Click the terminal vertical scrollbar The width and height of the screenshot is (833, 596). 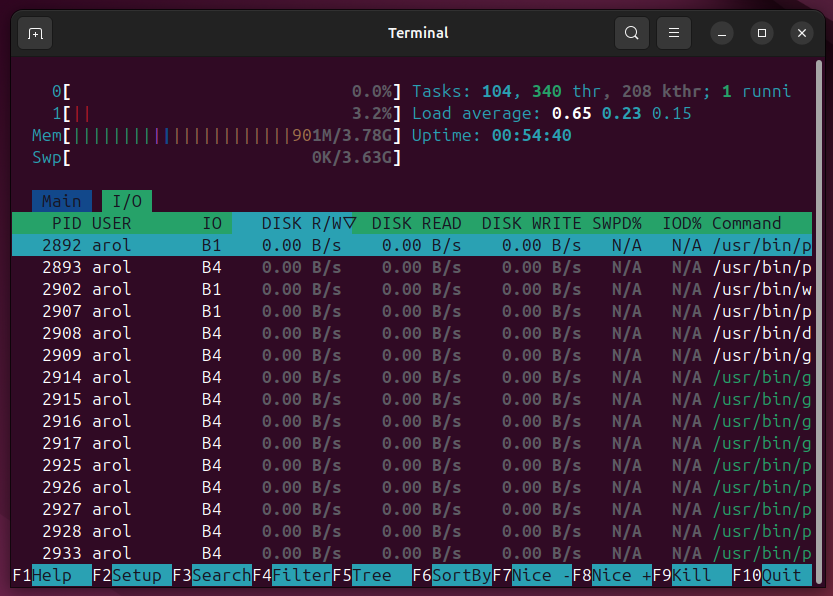[819, 322]
